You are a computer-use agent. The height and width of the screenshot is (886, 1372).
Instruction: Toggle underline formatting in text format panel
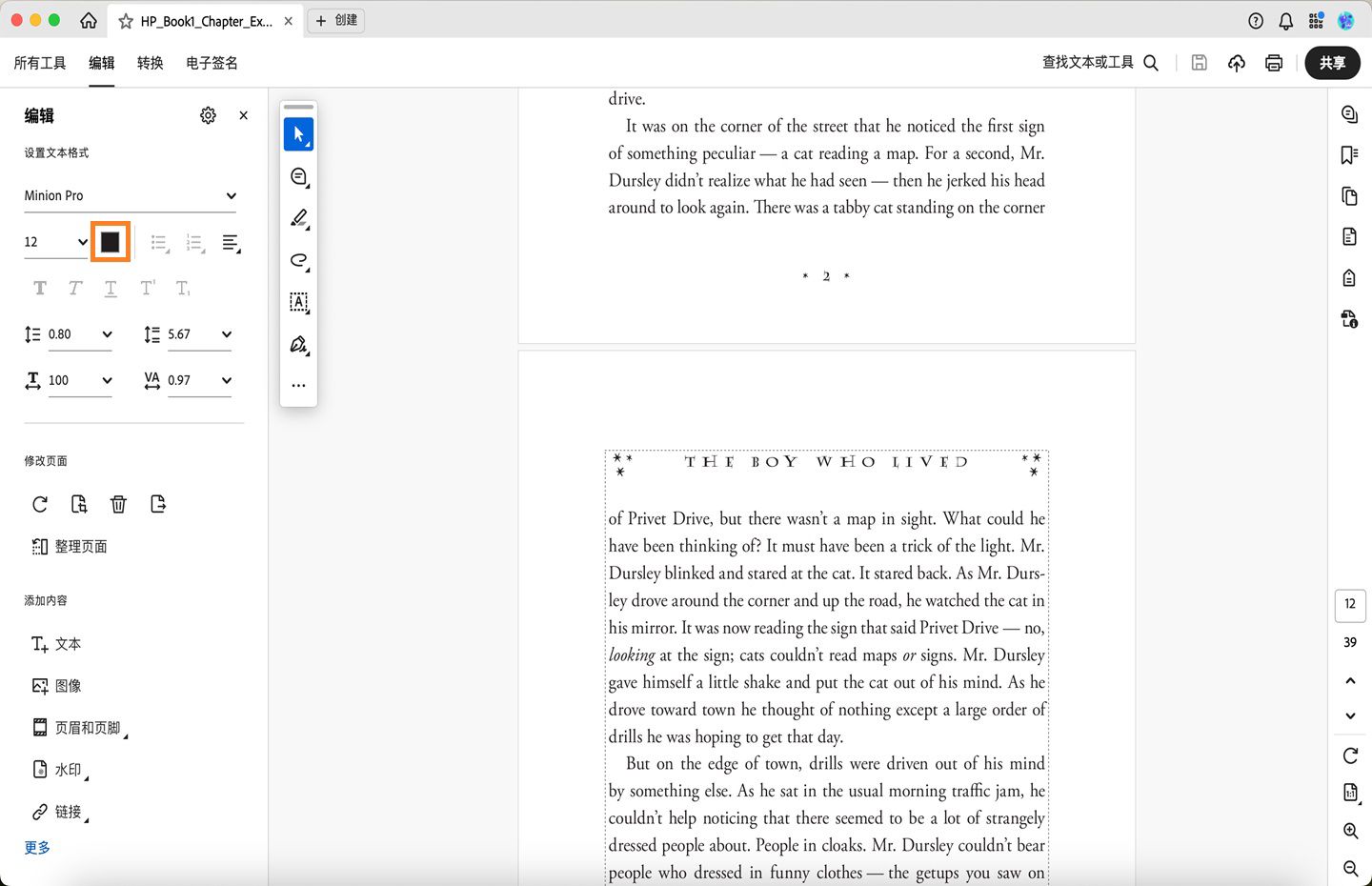pyautogui.click(x=111, y=288)
